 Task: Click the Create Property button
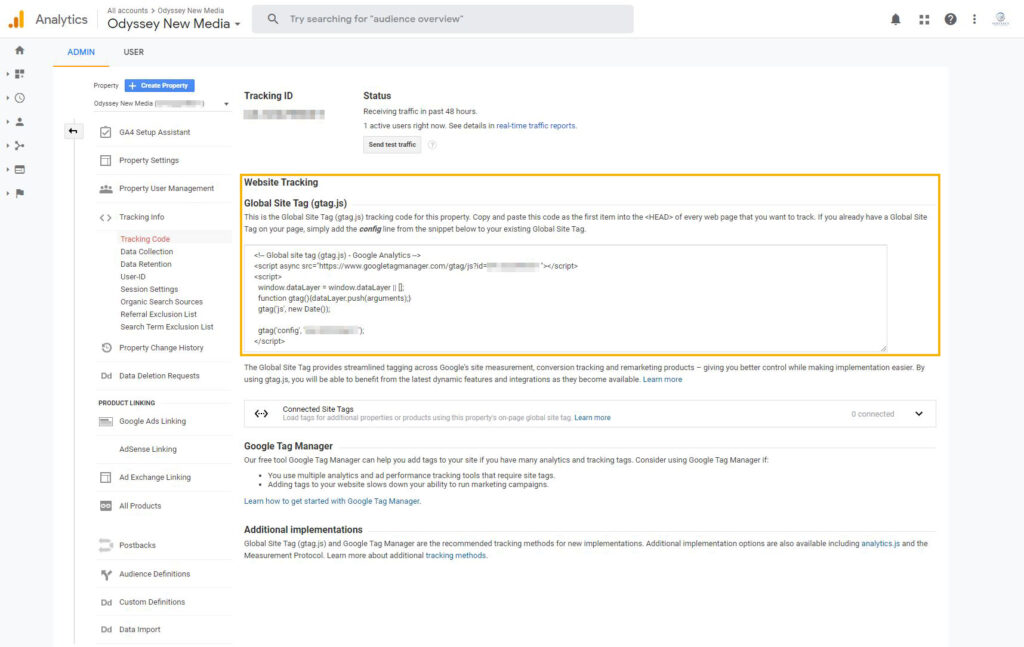160,86
